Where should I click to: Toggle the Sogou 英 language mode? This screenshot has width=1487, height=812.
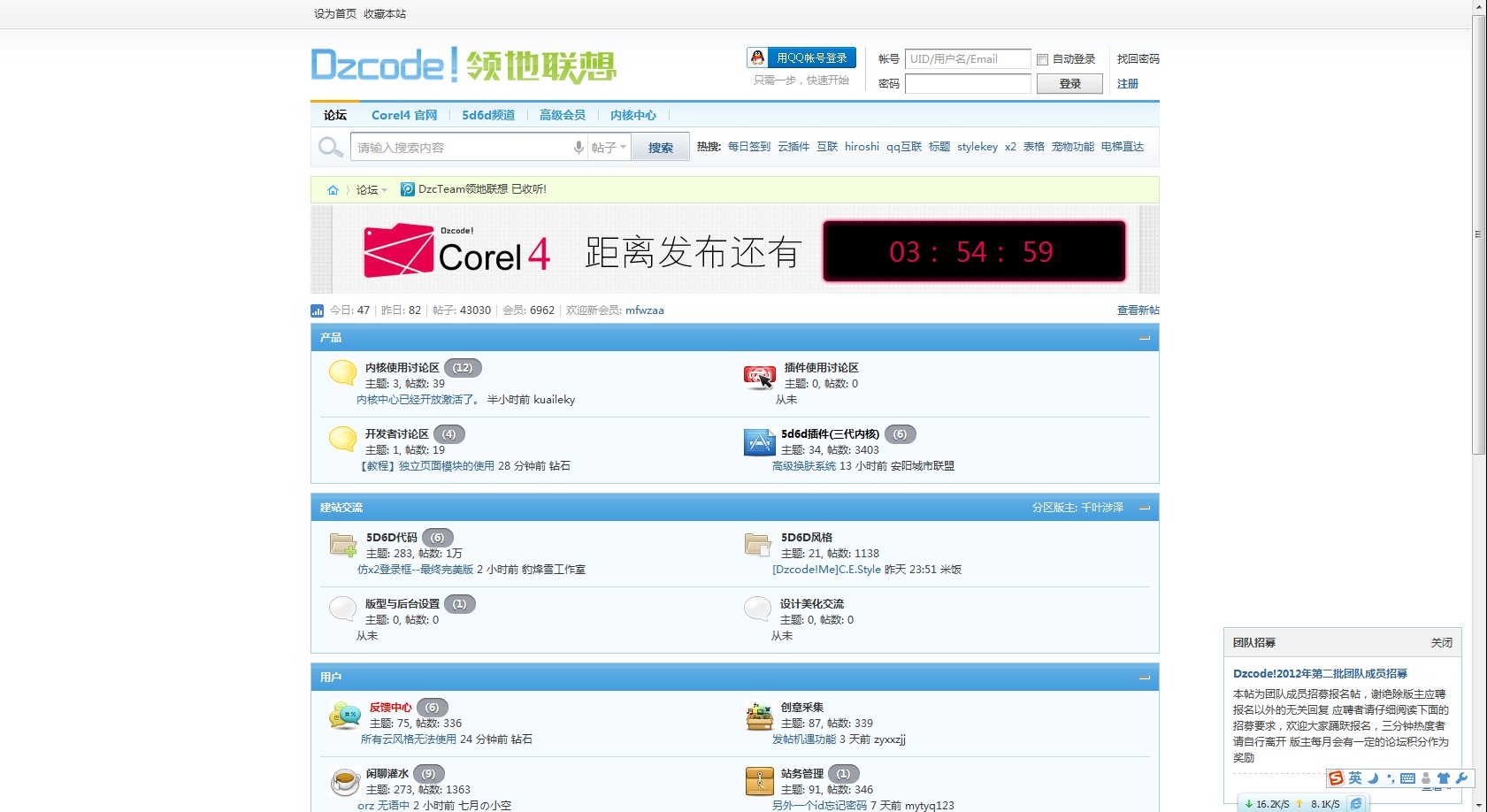[1355, 778]
